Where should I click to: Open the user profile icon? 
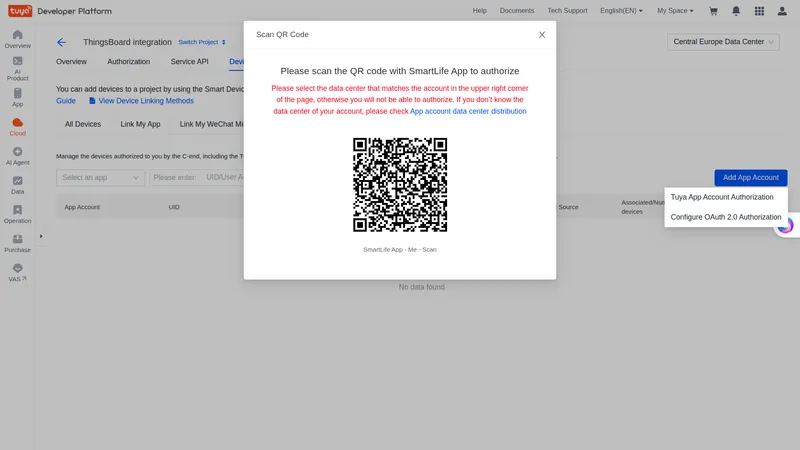pyautogui.click(x=782, y=11)
